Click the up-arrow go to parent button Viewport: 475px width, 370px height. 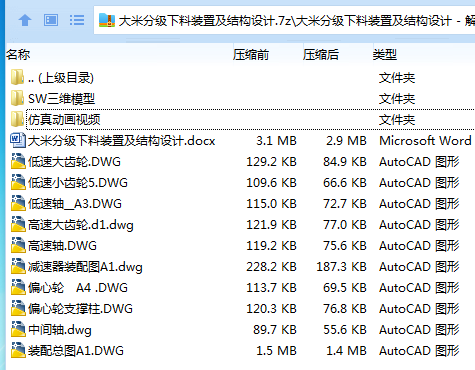pos(25,20)
